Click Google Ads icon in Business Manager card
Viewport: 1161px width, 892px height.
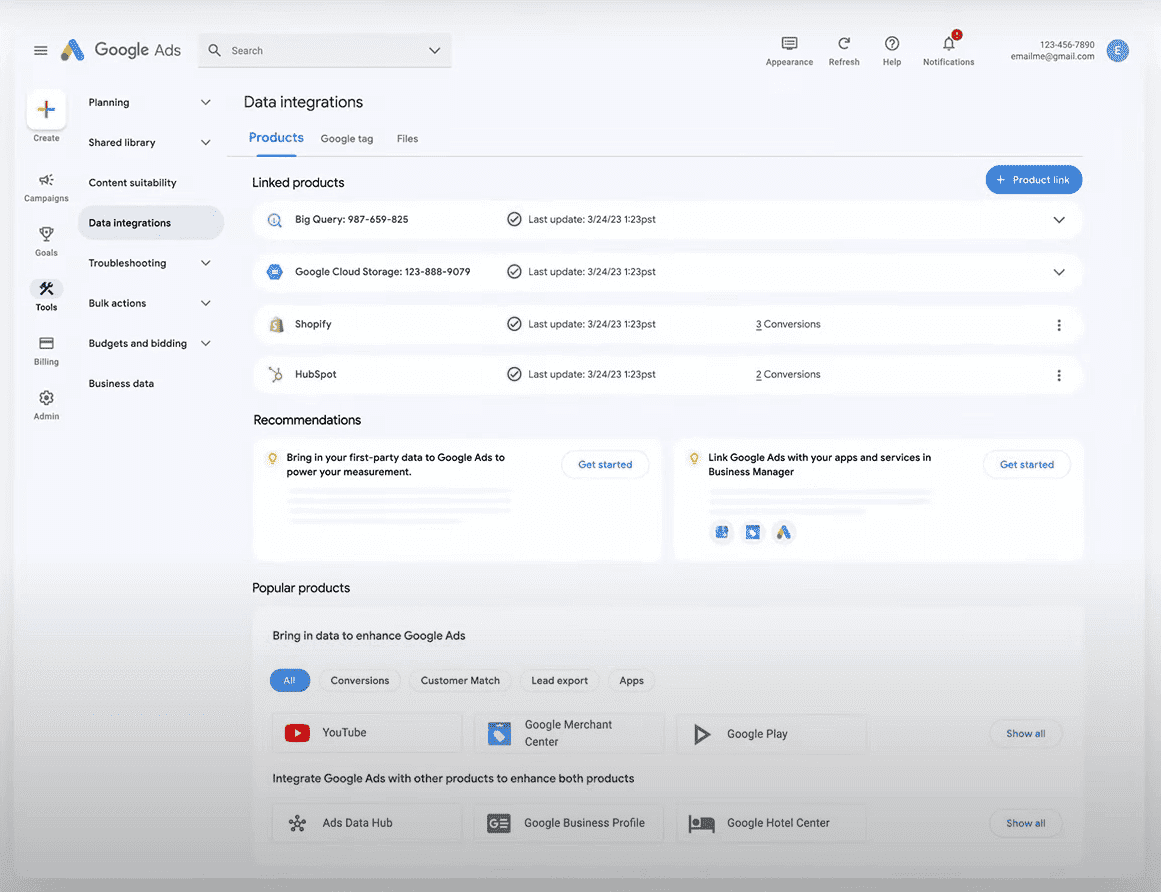tap(783, 532)
